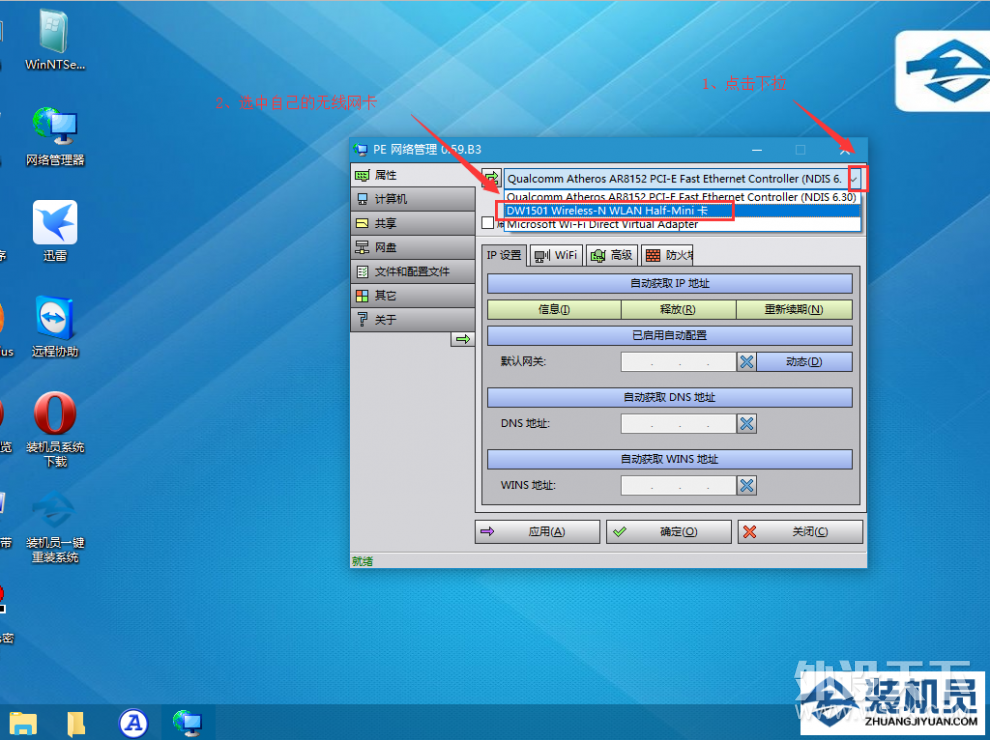Viewport: 990px width, 740px height.
Task: Switch to the 高级 tab
Action: tap(612, 255)
